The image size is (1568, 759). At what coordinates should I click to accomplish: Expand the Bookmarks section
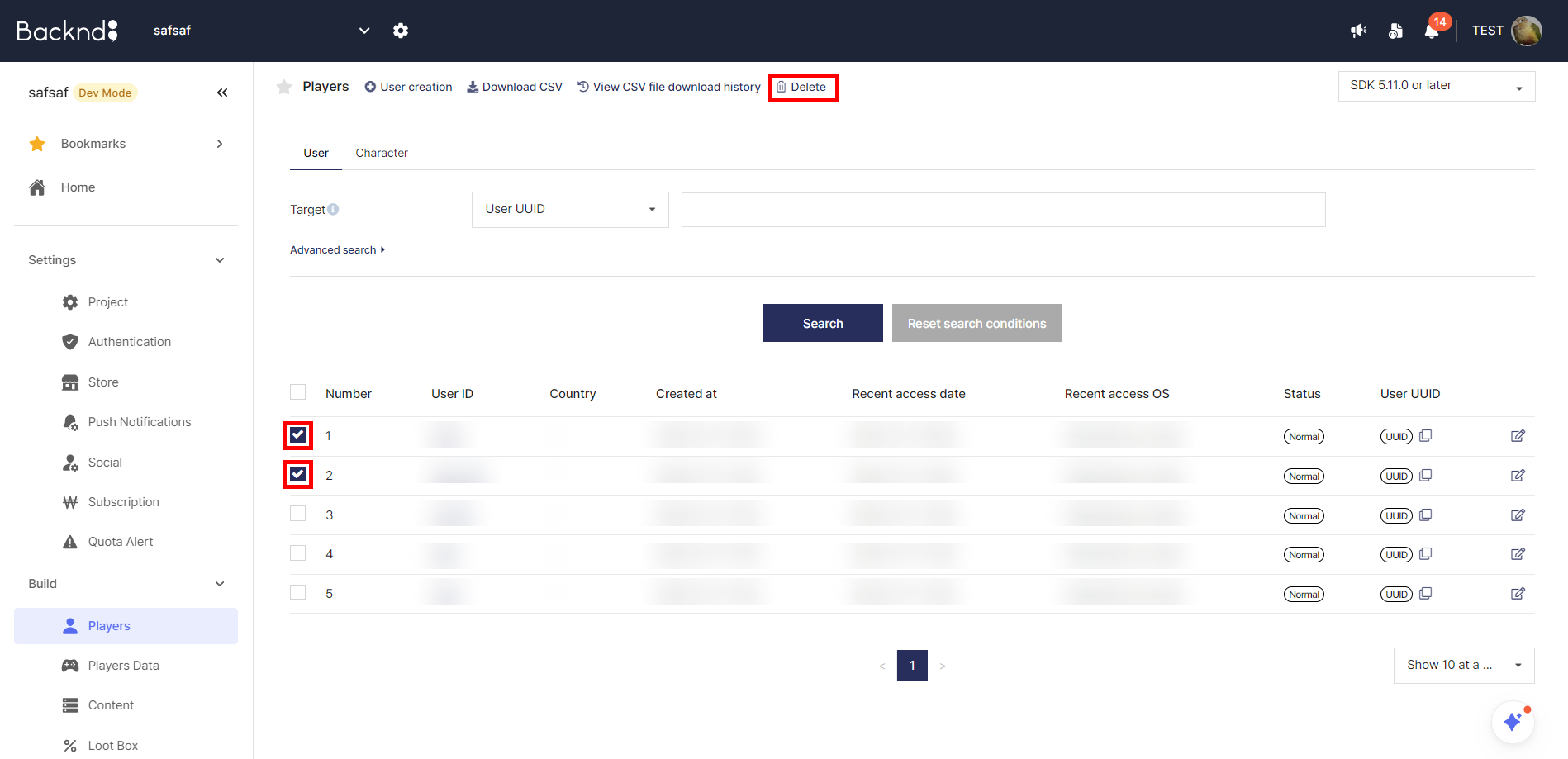pos(126,144)
